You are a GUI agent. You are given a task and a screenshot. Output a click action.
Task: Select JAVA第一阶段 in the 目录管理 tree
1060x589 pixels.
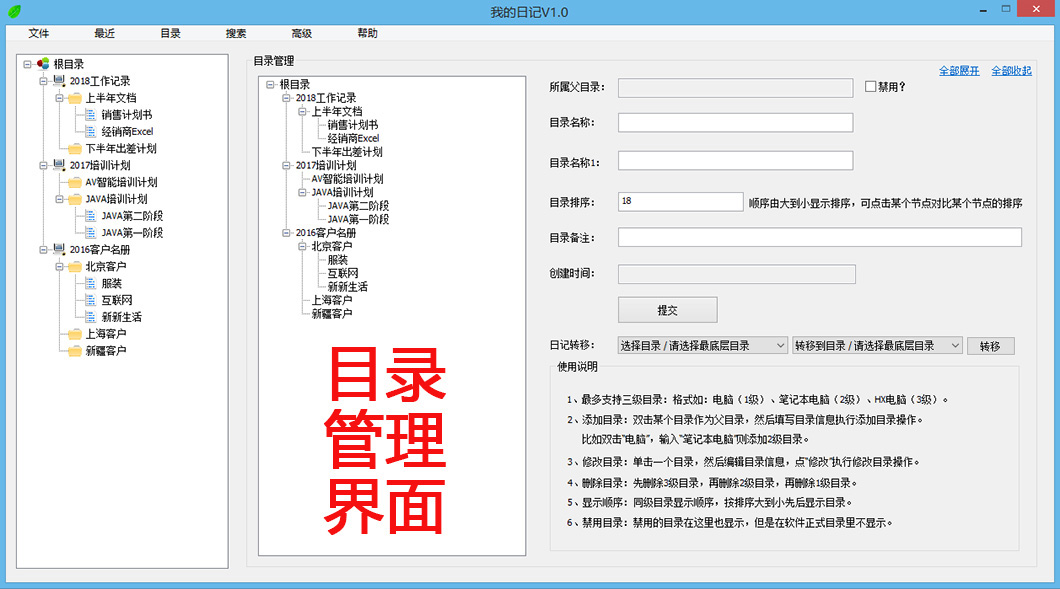point(358,219)
